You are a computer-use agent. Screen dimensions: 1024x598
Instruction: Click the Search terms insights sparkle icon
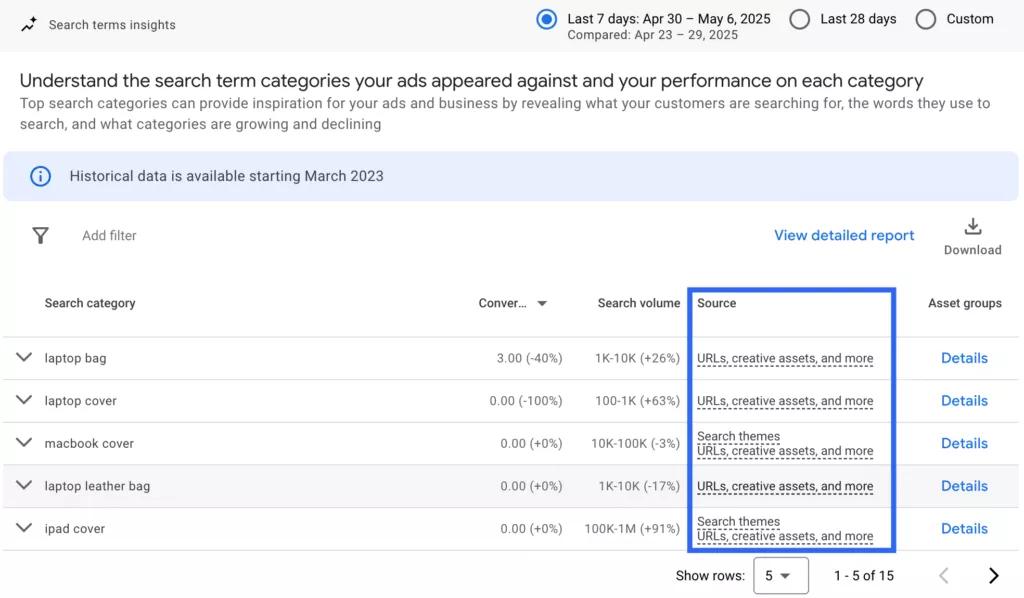coord(29,25)
